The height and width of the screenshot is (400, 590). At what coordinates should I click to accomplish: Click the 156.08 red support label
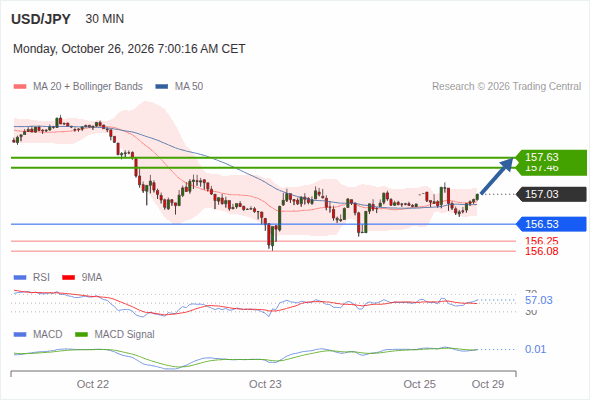pos(542,251)
